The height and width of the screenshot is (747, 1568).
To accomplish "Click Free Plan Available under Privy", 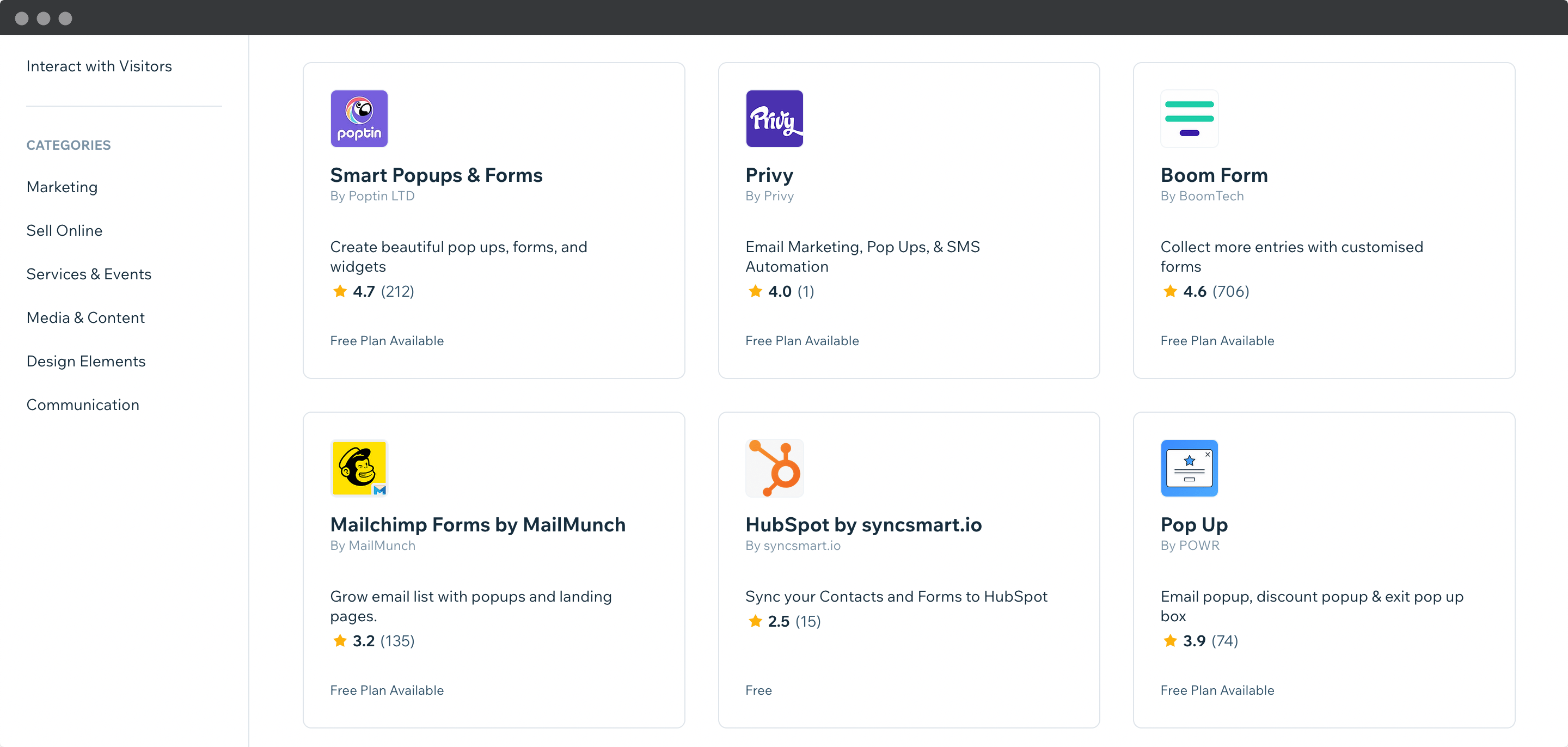I will [x=803, y=341].
